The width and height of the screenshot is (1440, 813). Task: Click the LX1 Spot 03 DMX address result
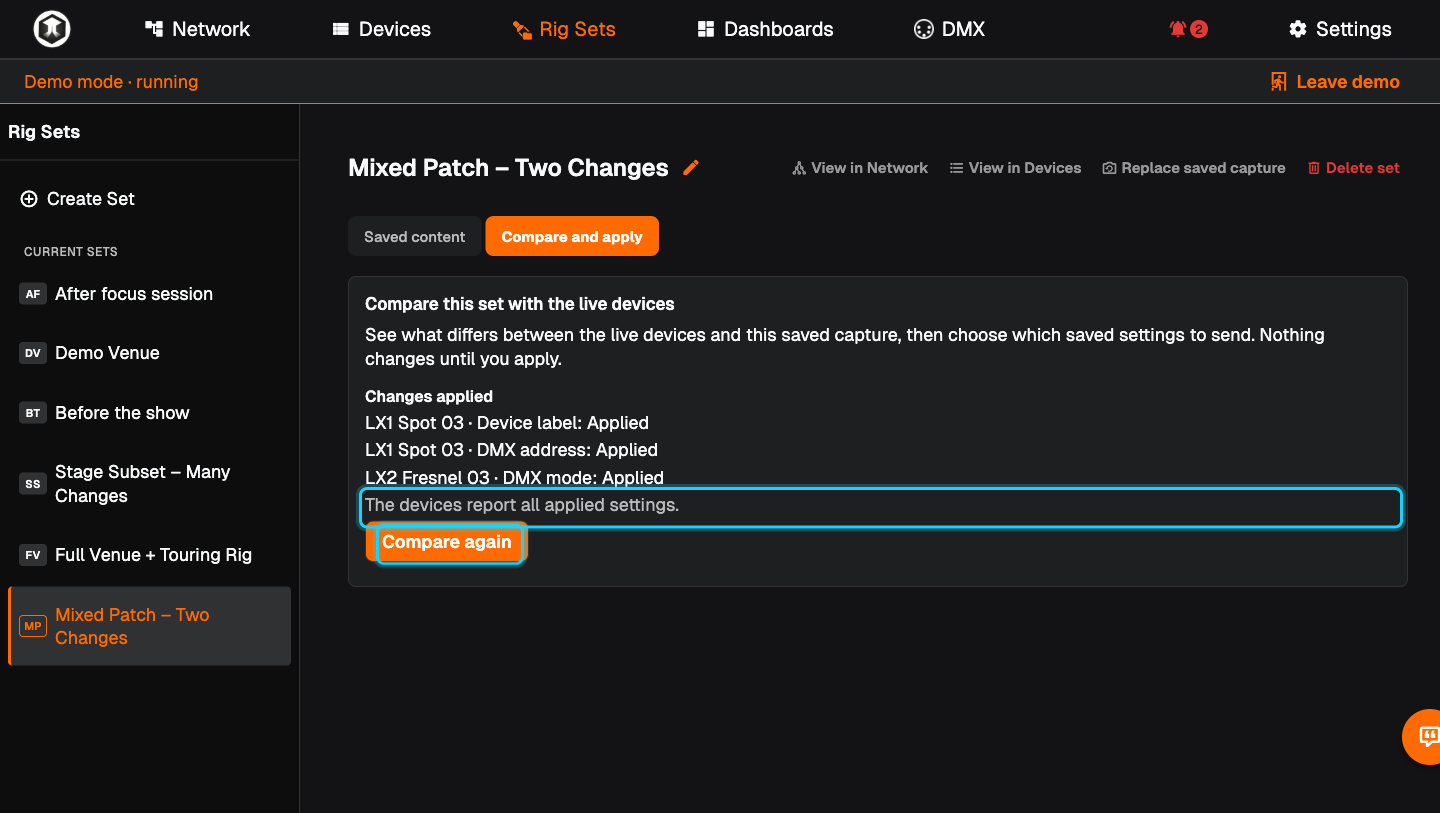click(x=511, y=450)
